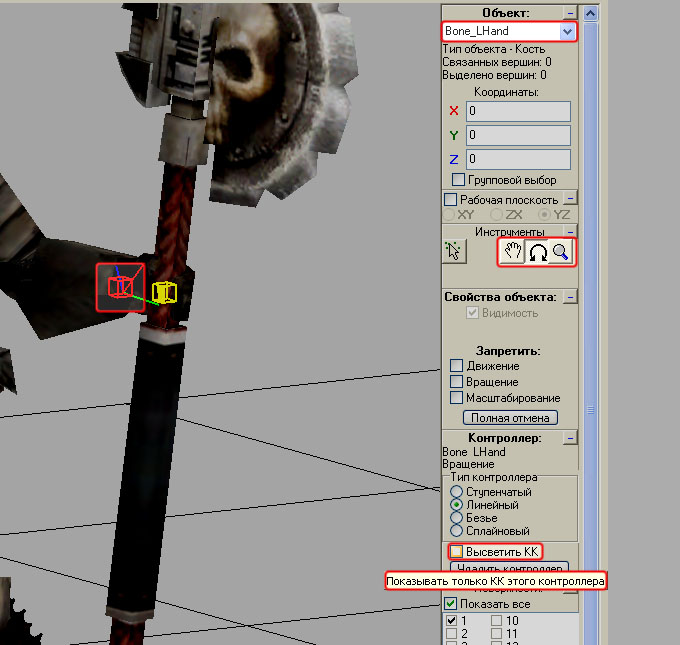
Task: Activate the hand pan tool
Action: [513, 252]
